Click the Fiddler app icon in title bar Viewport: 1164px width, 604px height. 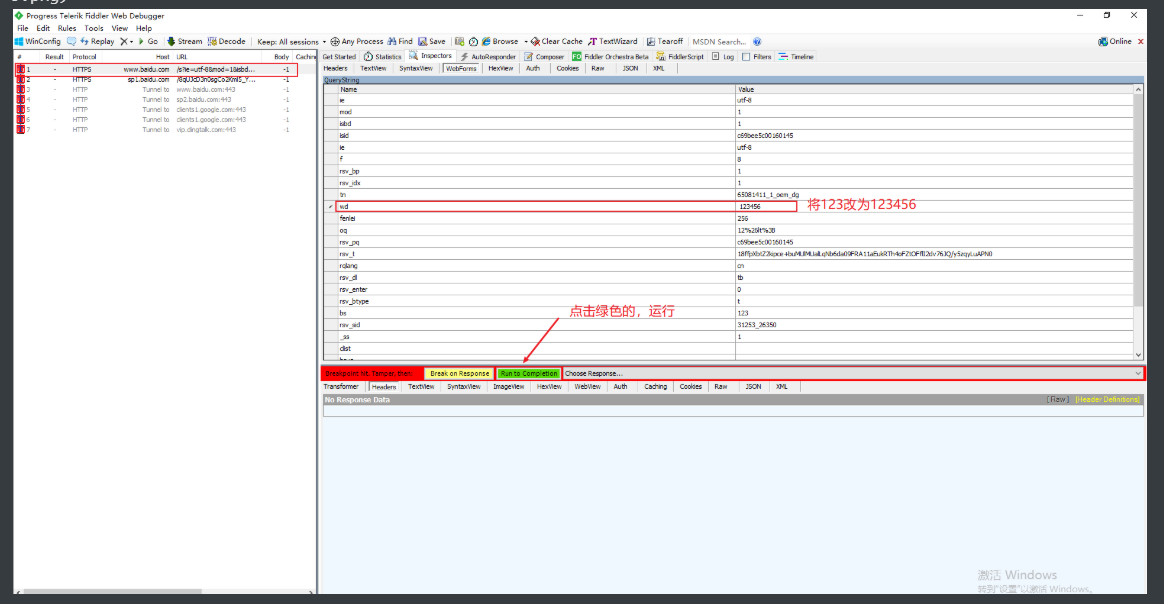[x=19, y=15]
